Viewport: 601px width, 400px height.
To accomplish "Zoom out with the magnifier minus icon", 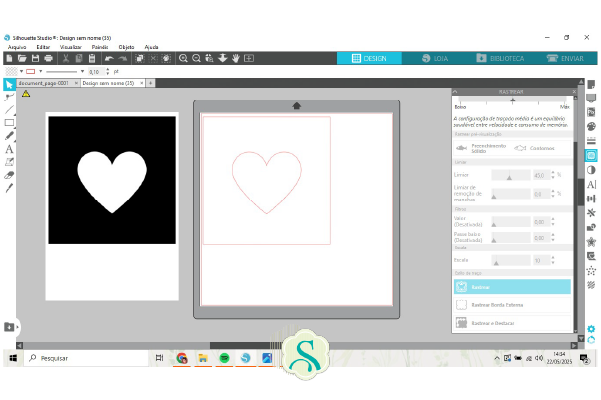I will [196, 58].
